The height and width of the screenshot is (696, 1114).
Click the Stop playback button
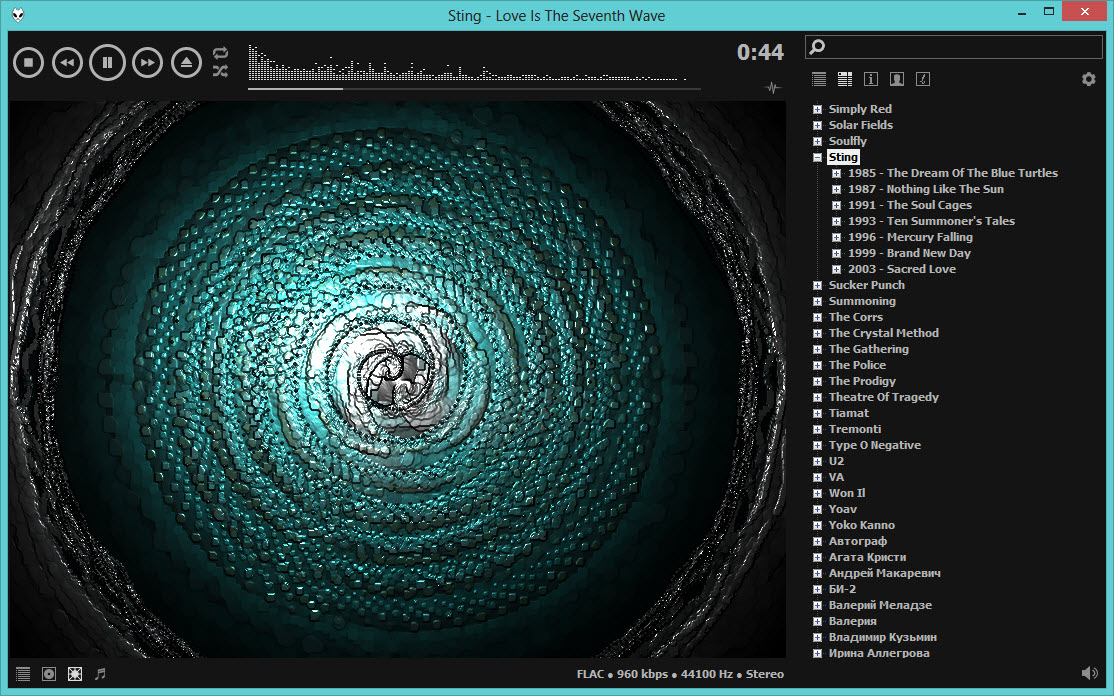[x=29, y=63]
